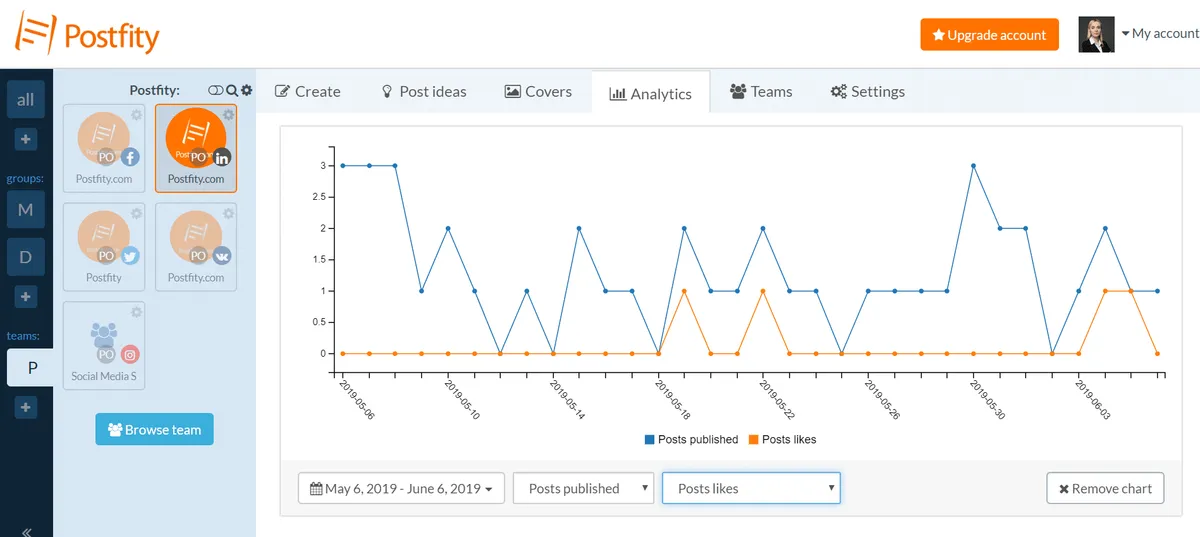This screenshot has width=1200, height=537.
Task: Toggle the switch next to Postfity label
Action: point(215,90)
